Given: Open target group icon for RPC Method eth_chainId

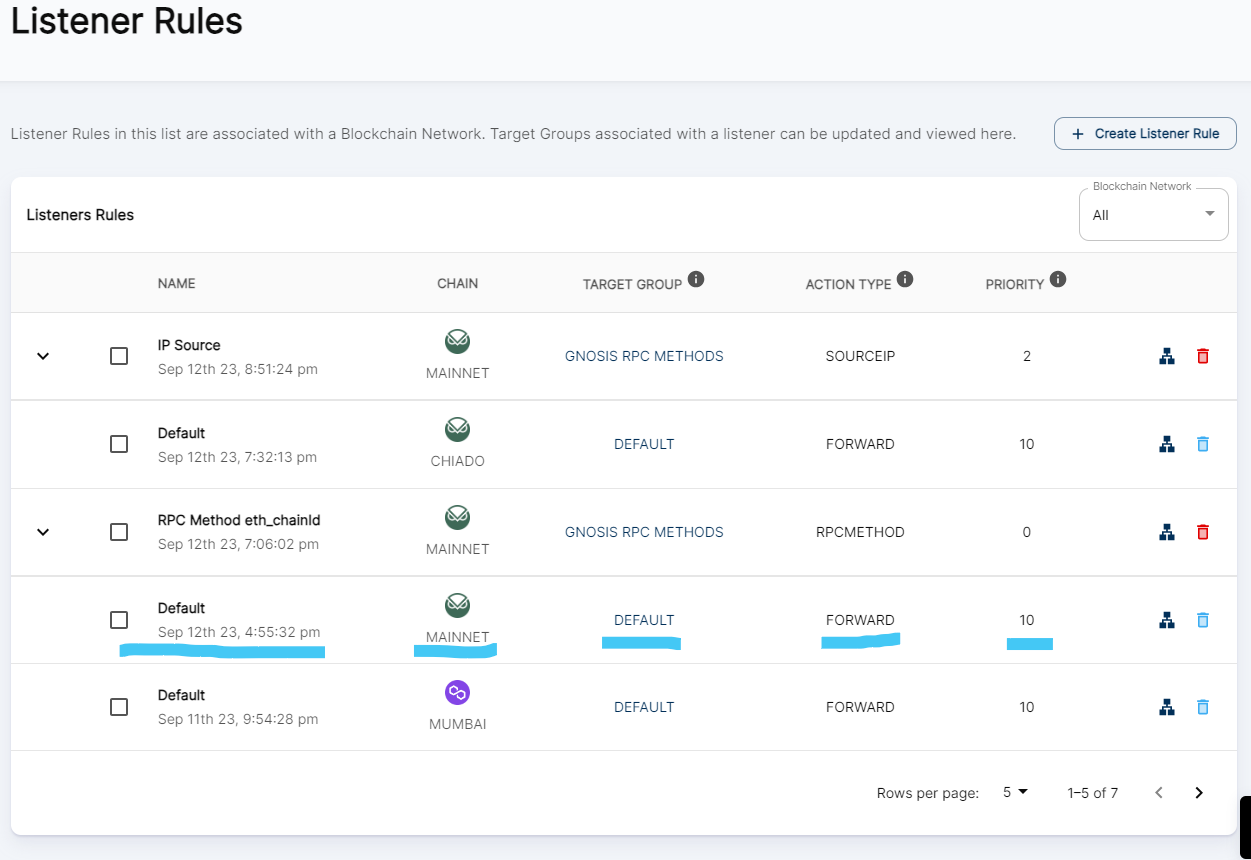Looking at the screenshot, I should (x=1166, y=532).
